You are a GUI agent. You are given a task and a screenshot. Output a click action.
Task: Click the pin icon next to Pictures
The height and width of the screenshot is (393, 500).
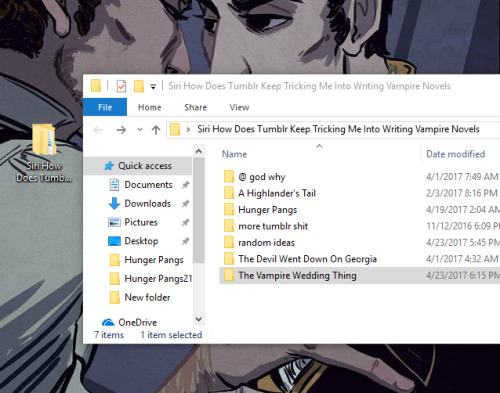coord(185,222)
